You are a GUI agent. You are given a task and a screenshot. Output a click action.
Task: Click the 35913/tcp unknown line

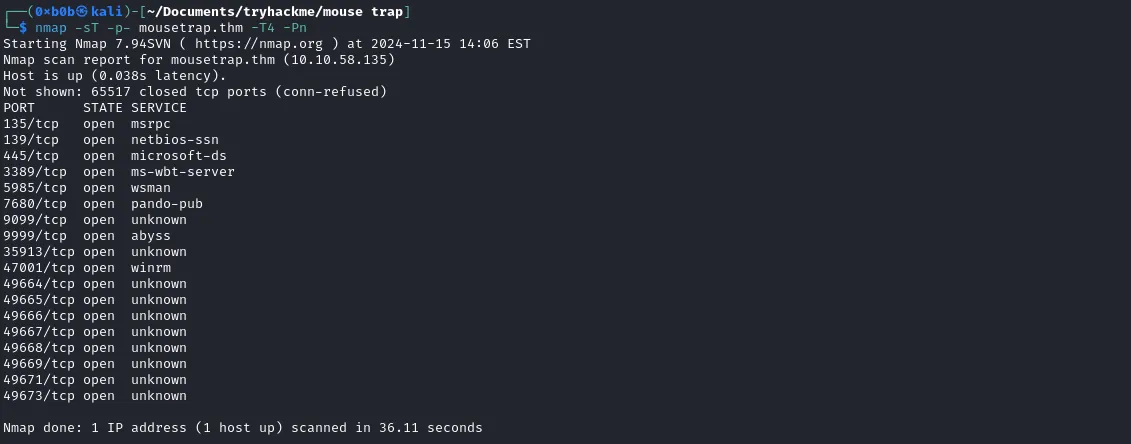pyautogui.click(x=94, y=252)
